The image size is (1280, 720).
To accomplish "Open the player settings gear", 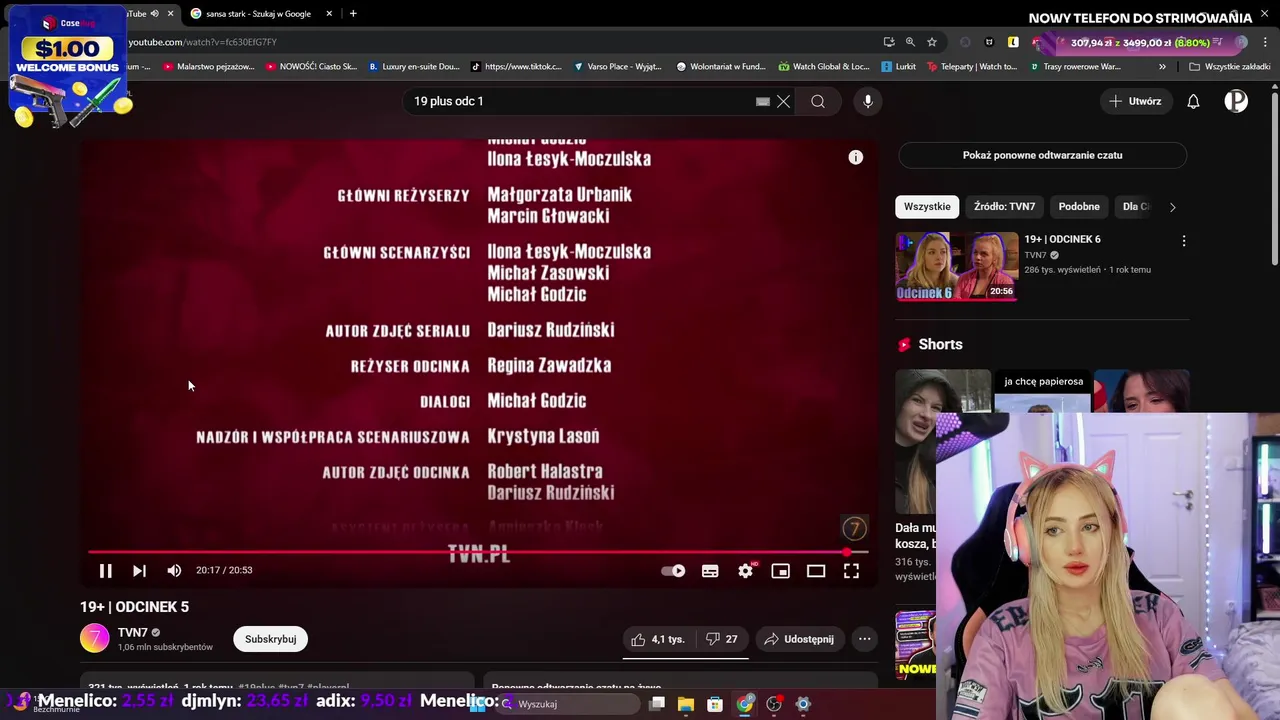I will tap(745, 570).
